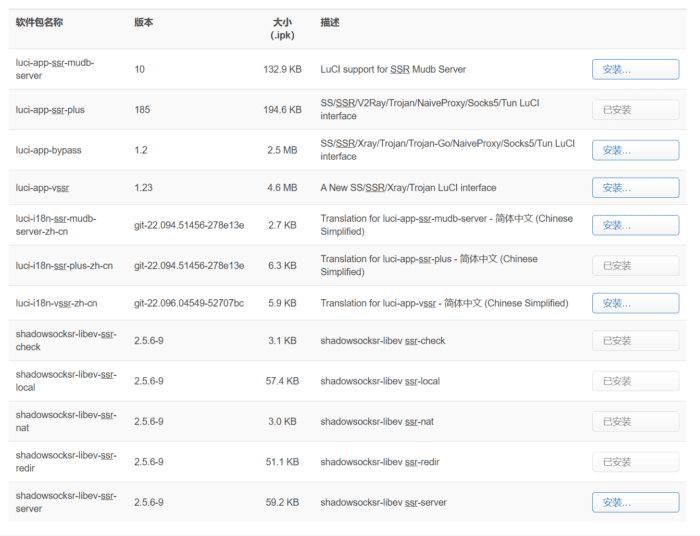Click the disabled 已安装 button for luci-app-ssr-plus
The width and height of the screenshot is (700, 536).
point(635,110)
